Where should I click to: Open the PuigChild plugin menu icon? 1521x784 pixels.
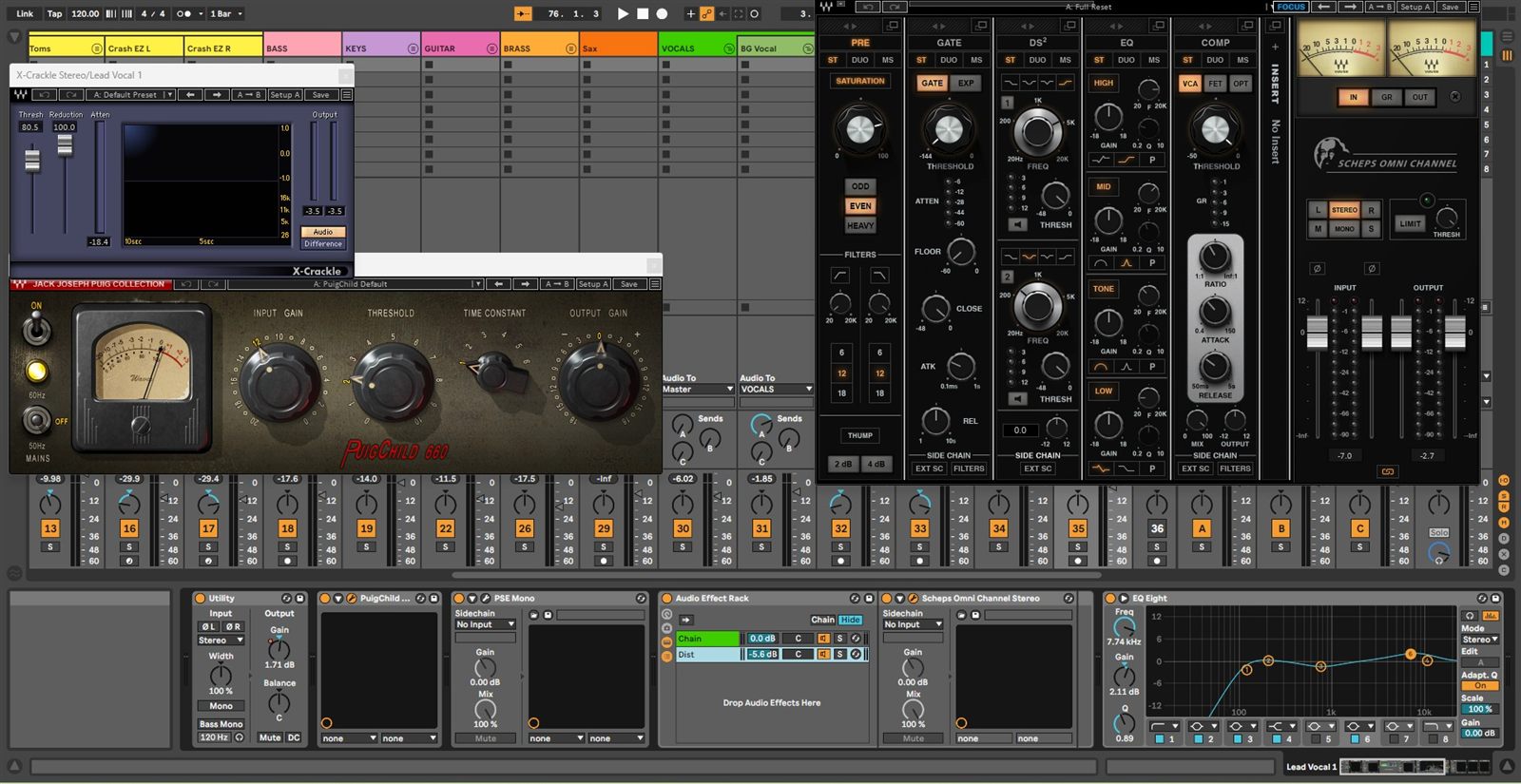[655, 284]
